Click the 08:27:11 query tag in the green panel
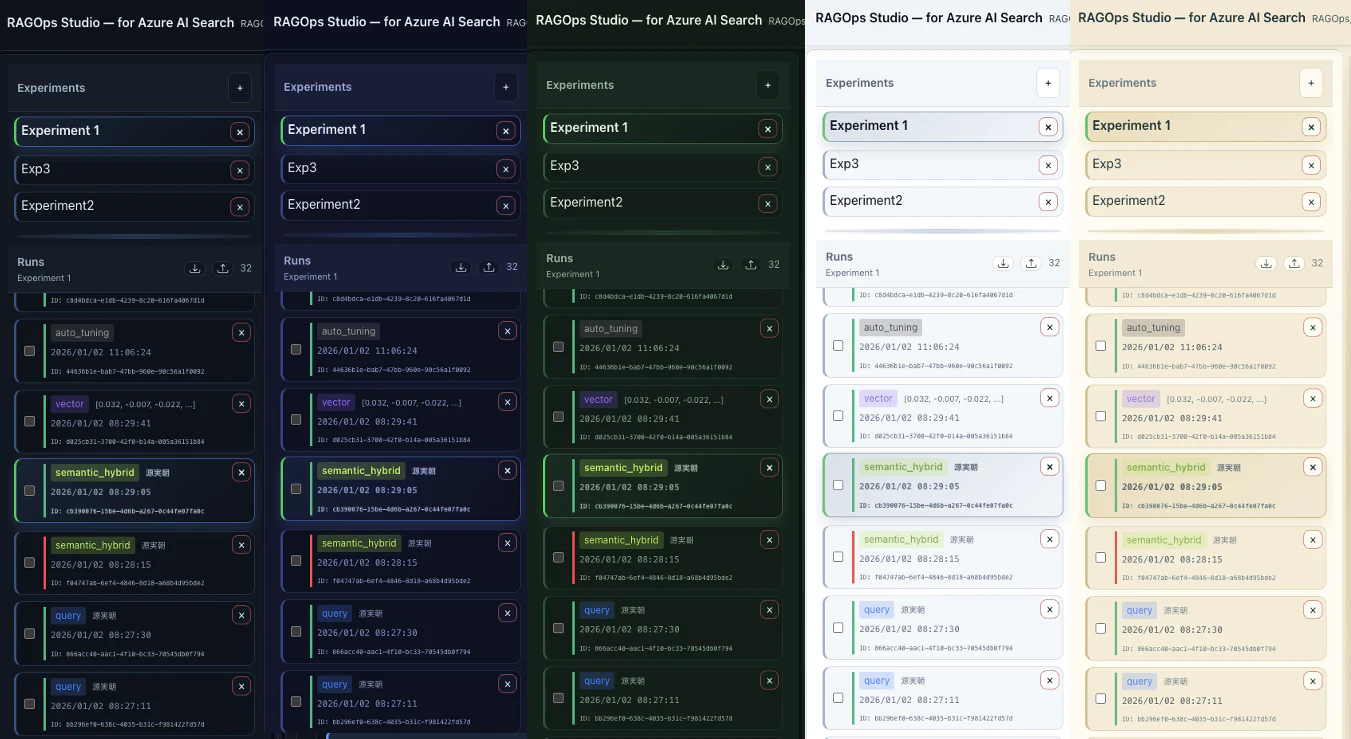 tap(597, 681)
